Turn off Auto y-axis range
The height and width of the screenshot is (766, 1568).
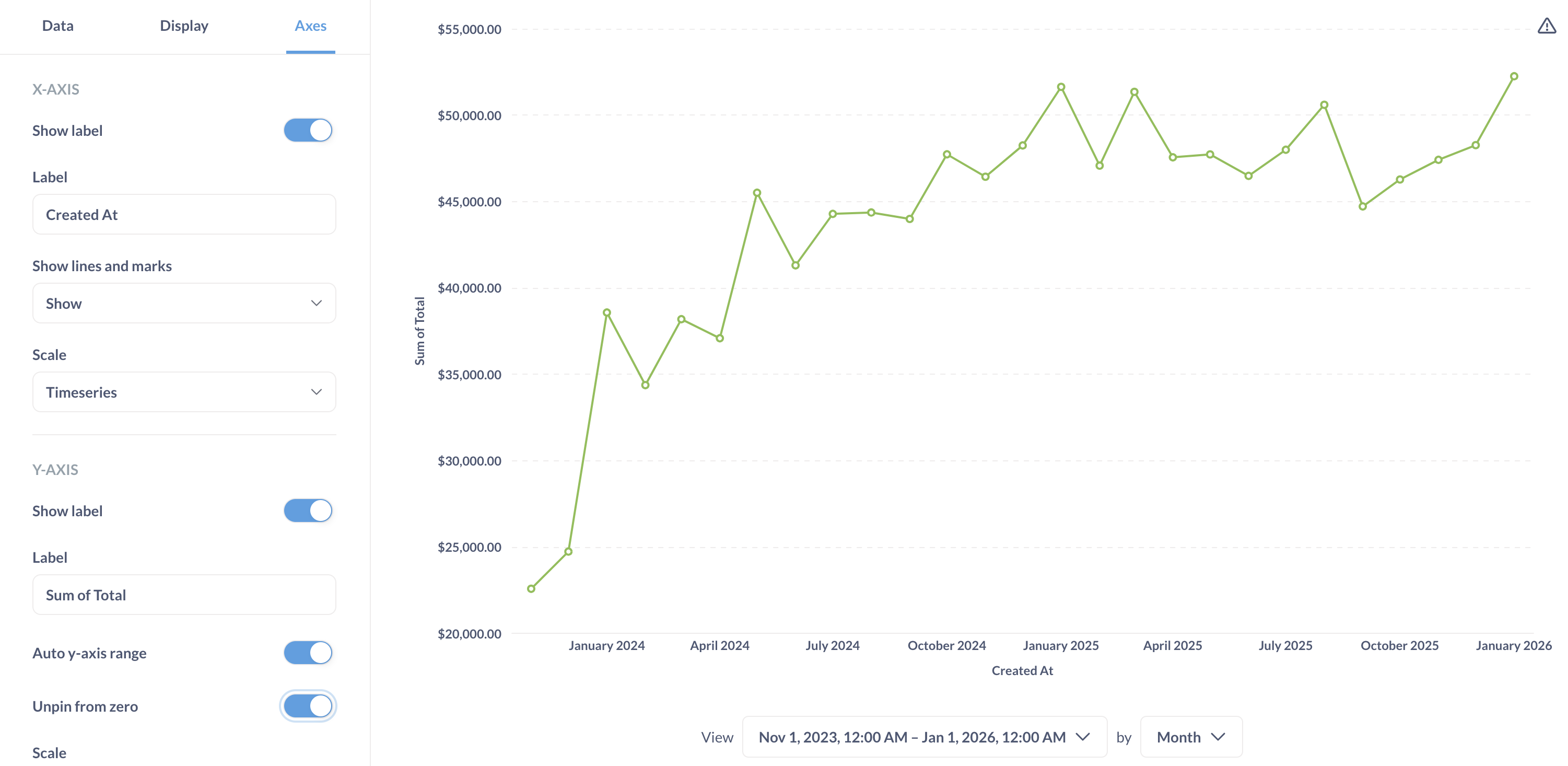coord(308,652)
